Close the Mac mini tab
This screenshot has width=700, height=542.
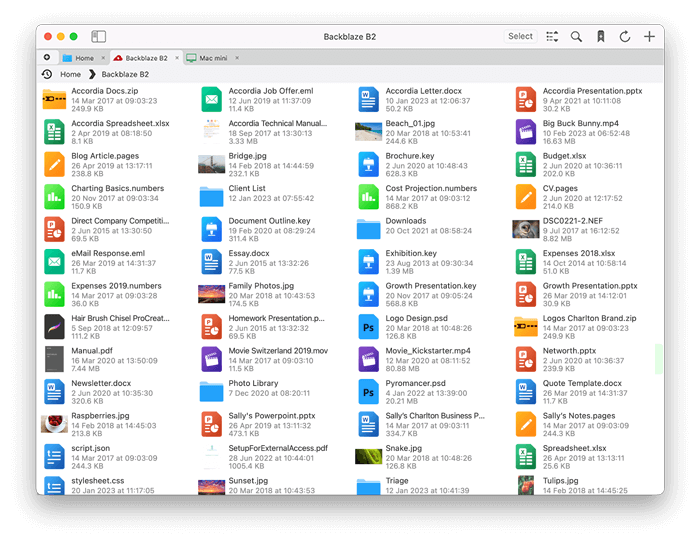[x=237, y=58]
